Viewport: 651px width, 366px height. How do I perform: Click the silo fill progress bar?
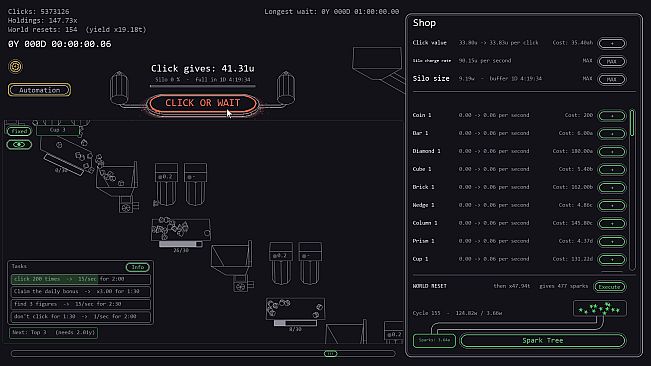point(203,86)
